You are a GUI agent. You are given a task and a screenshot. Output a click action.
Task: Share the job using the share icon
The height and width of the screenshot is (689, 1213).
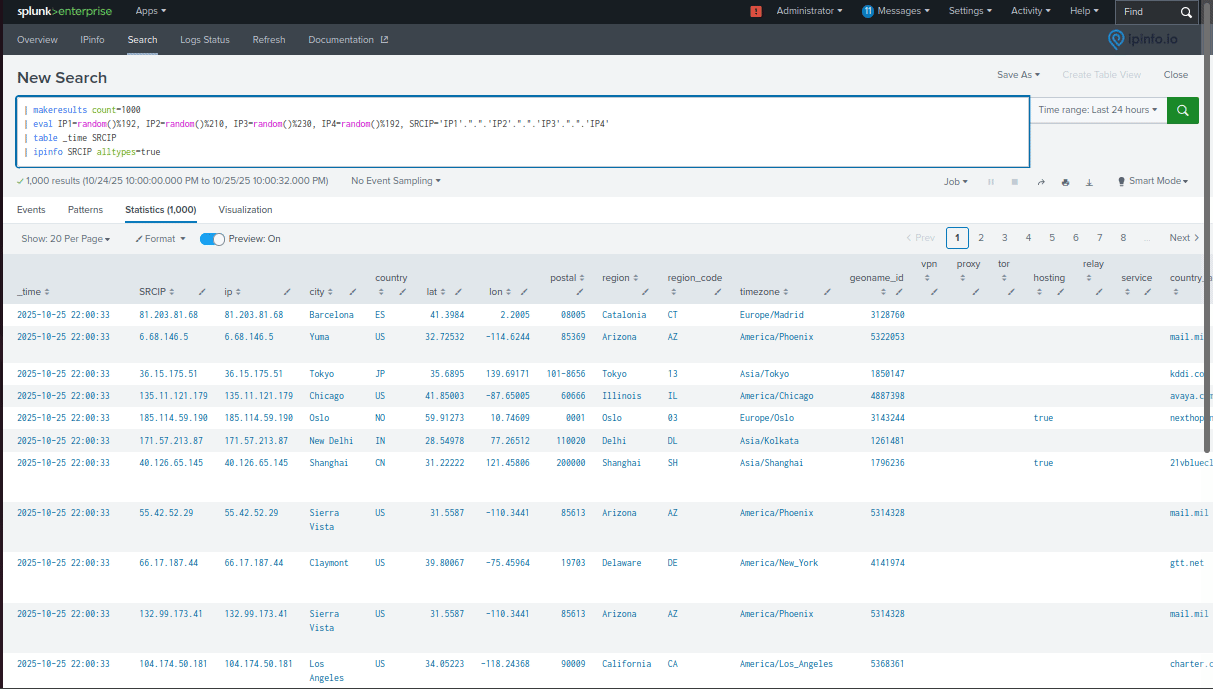pyautogui.click(x=1041, y=182)
